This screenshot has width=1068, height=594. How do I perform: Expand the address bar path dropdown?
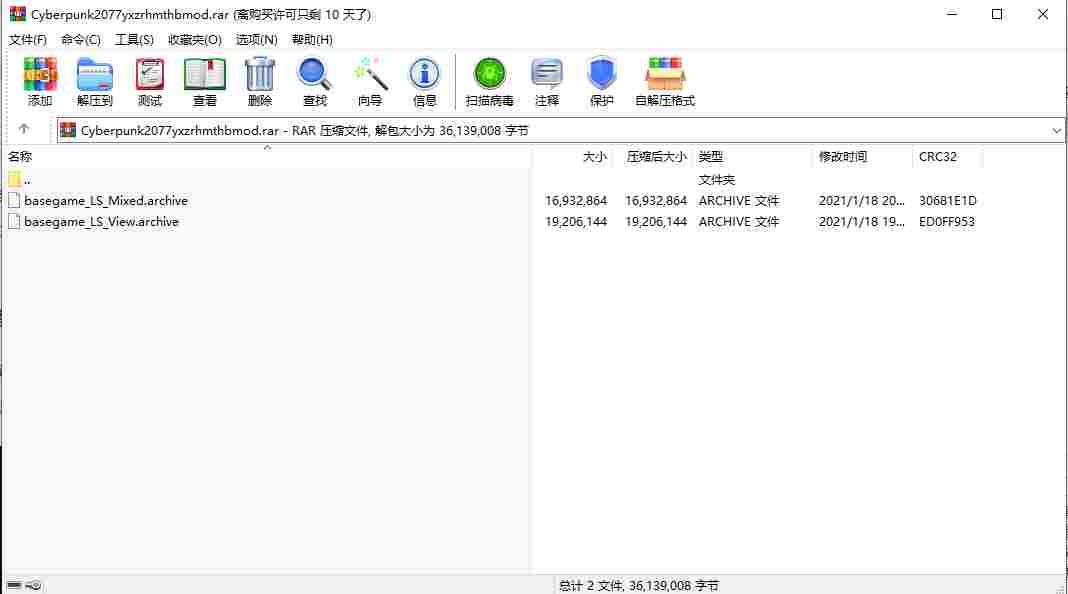pyautogui.click(x=1056, y=130)
